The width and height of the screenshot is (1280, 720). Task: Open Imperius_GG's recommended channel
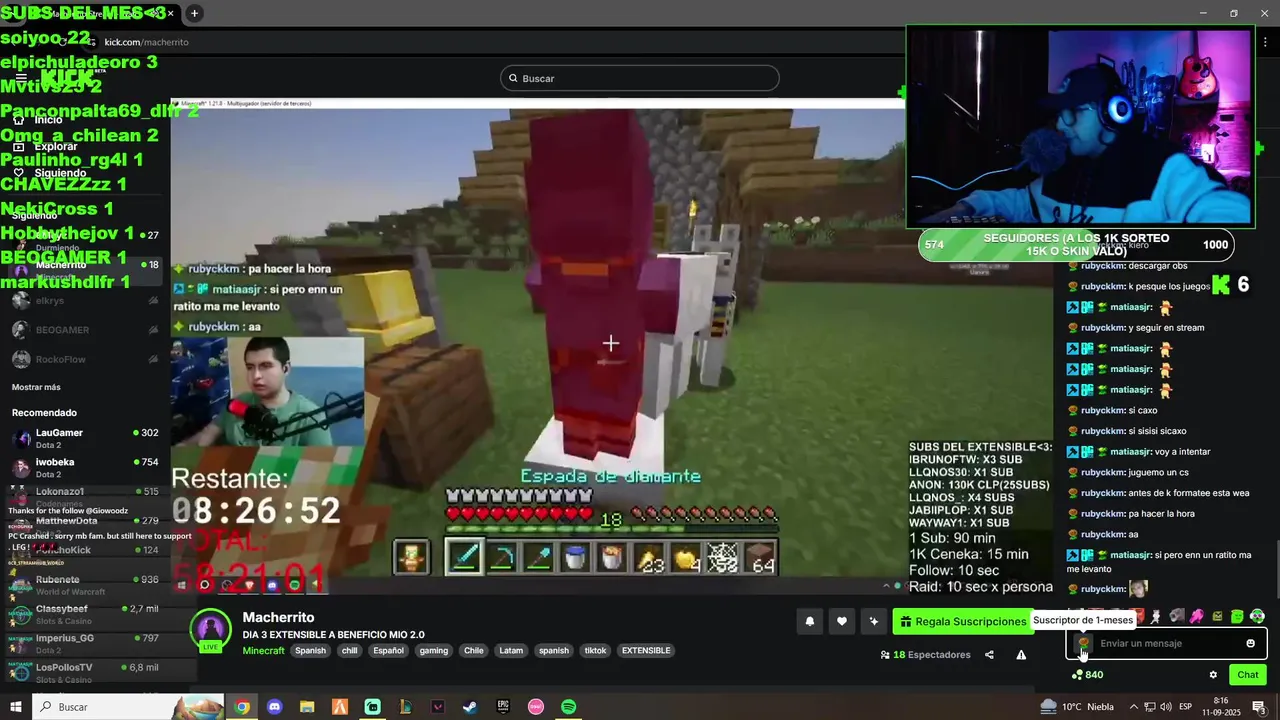[85, 643]
